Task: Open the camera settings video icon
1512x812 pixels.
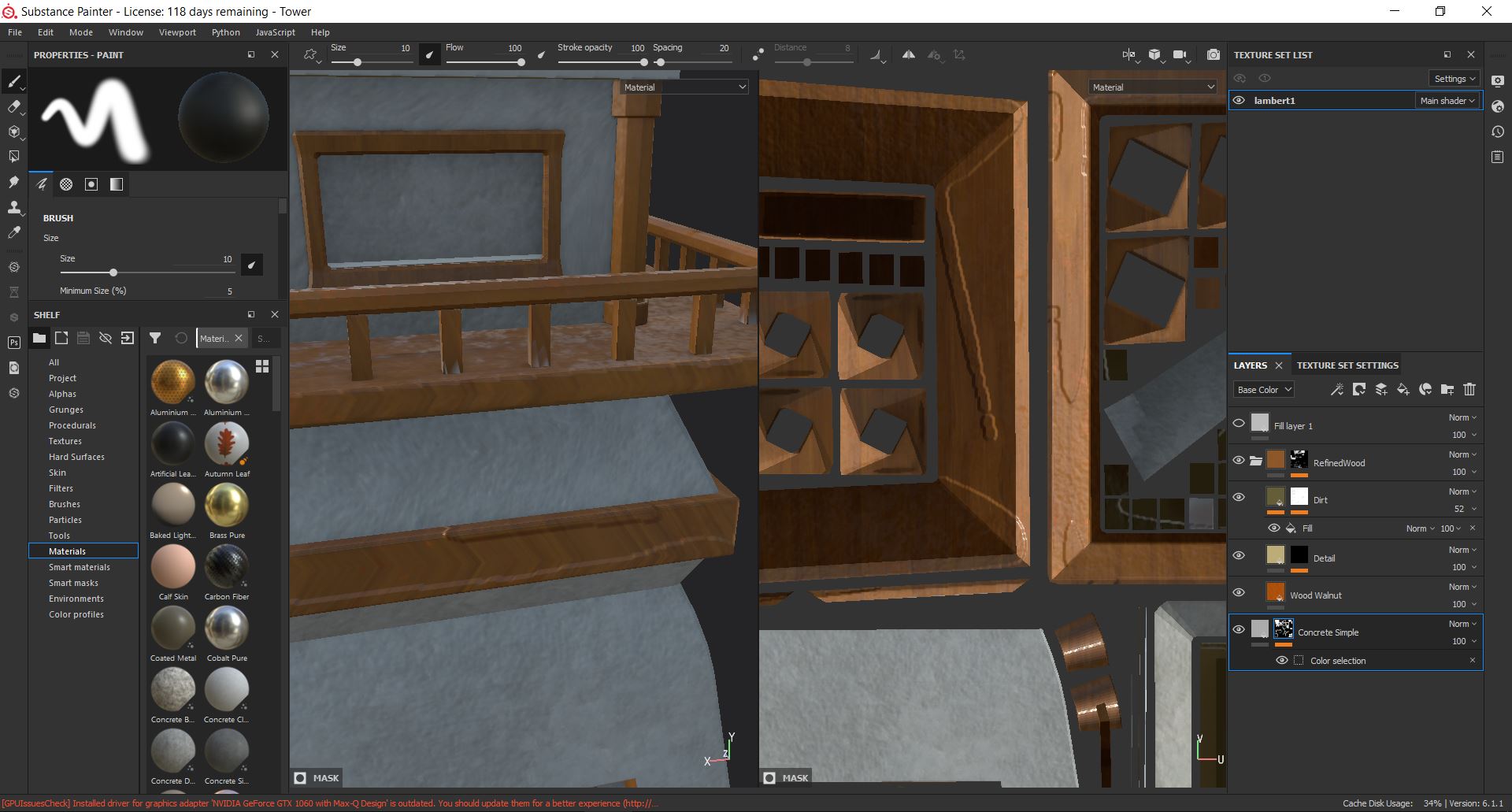Action: pyautogui.click(x=1180, y=55)
